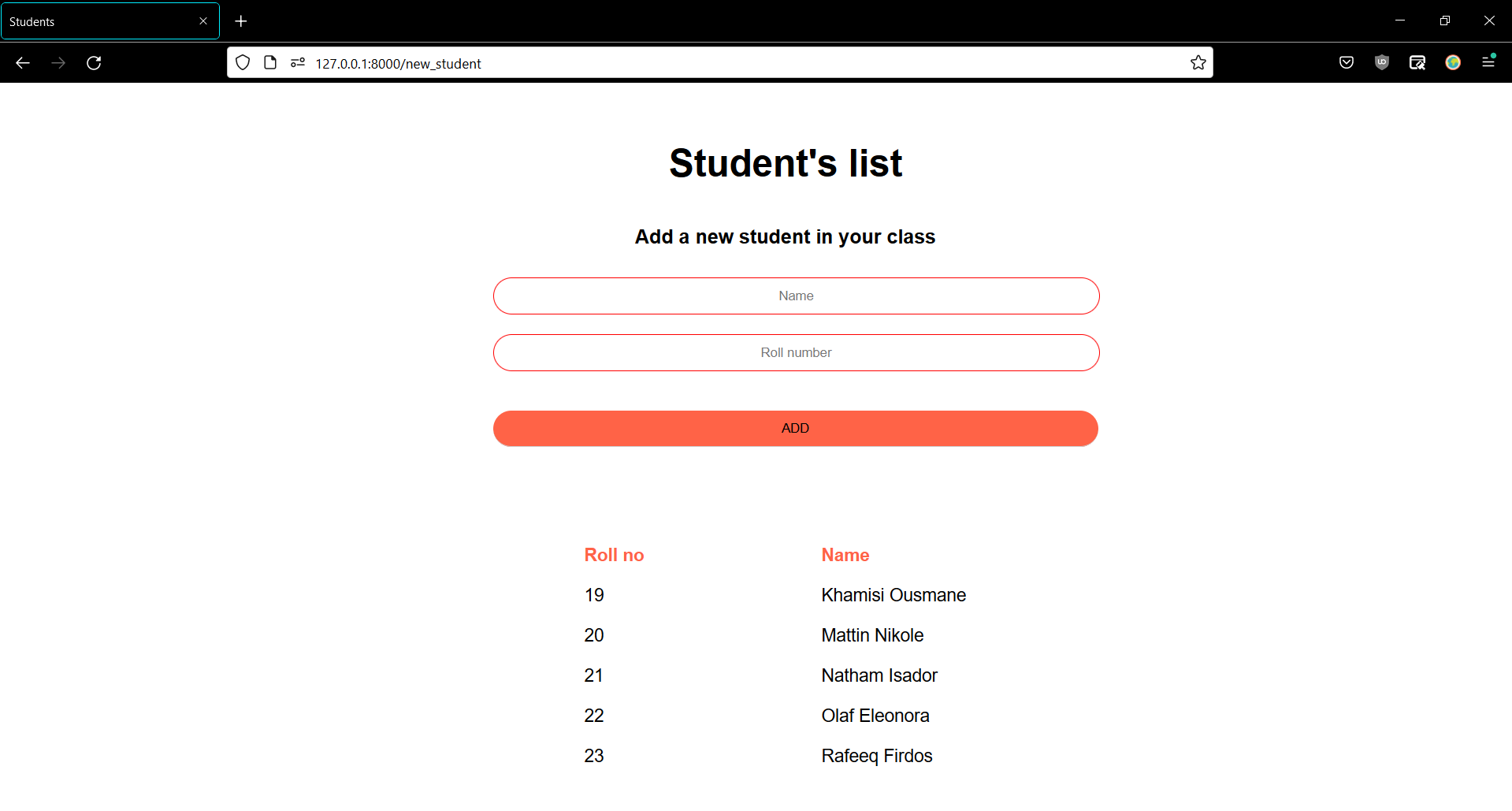Open the search extension icon in toolbar
This screenshot has width=1512, height=811.
coord(1417,63)
